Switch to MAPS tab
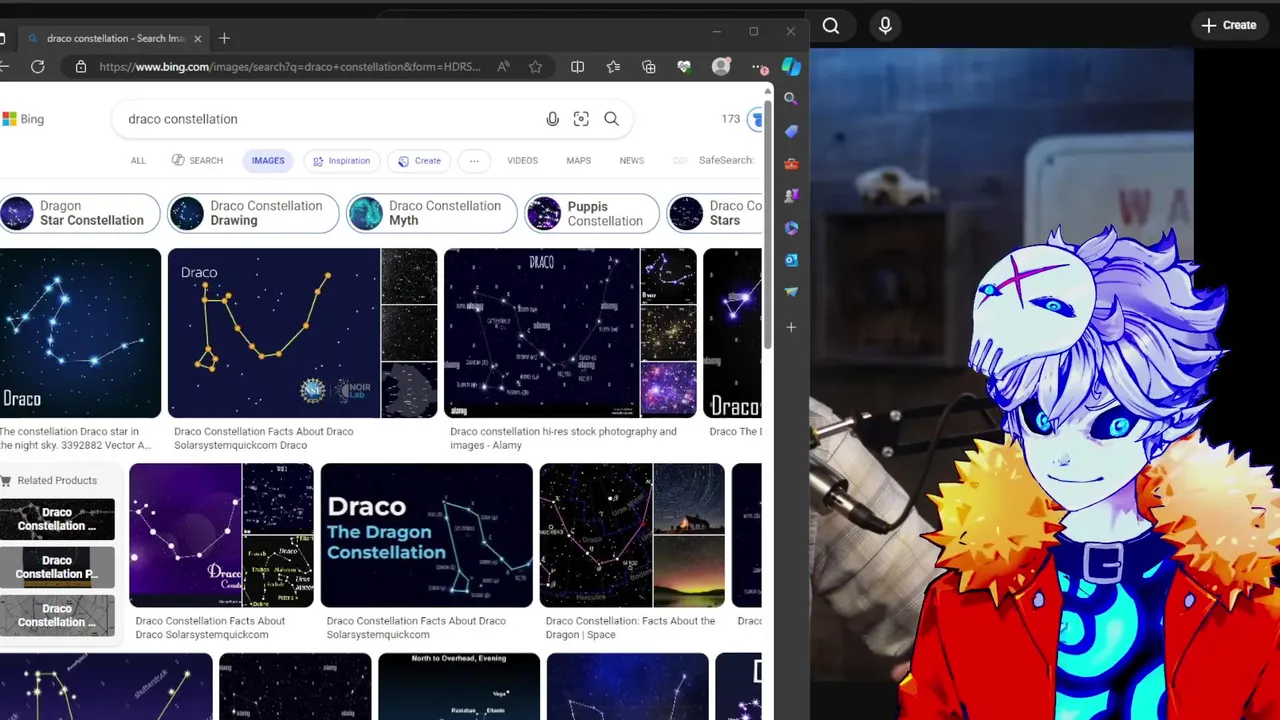1280x720 pixels. coord(578,161)
